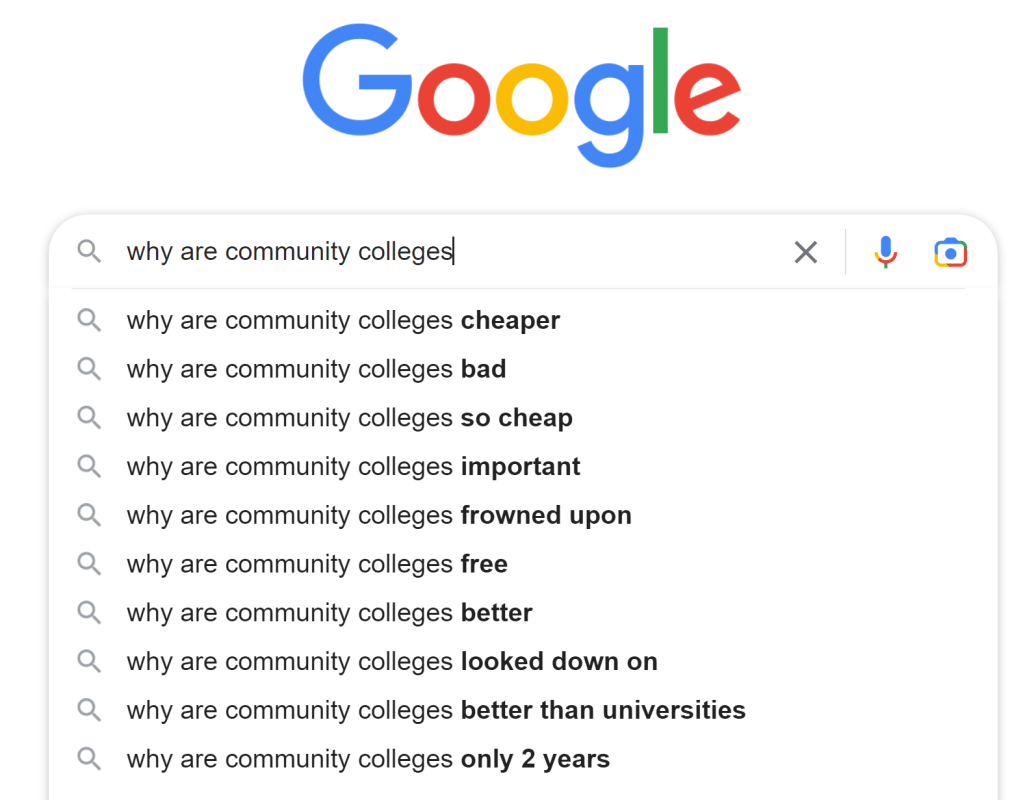Image resolution: width=1023 pixels, height=800 pixels.
Task: Select suggestion "why are community colleges free"
Action: coord(317,564)
